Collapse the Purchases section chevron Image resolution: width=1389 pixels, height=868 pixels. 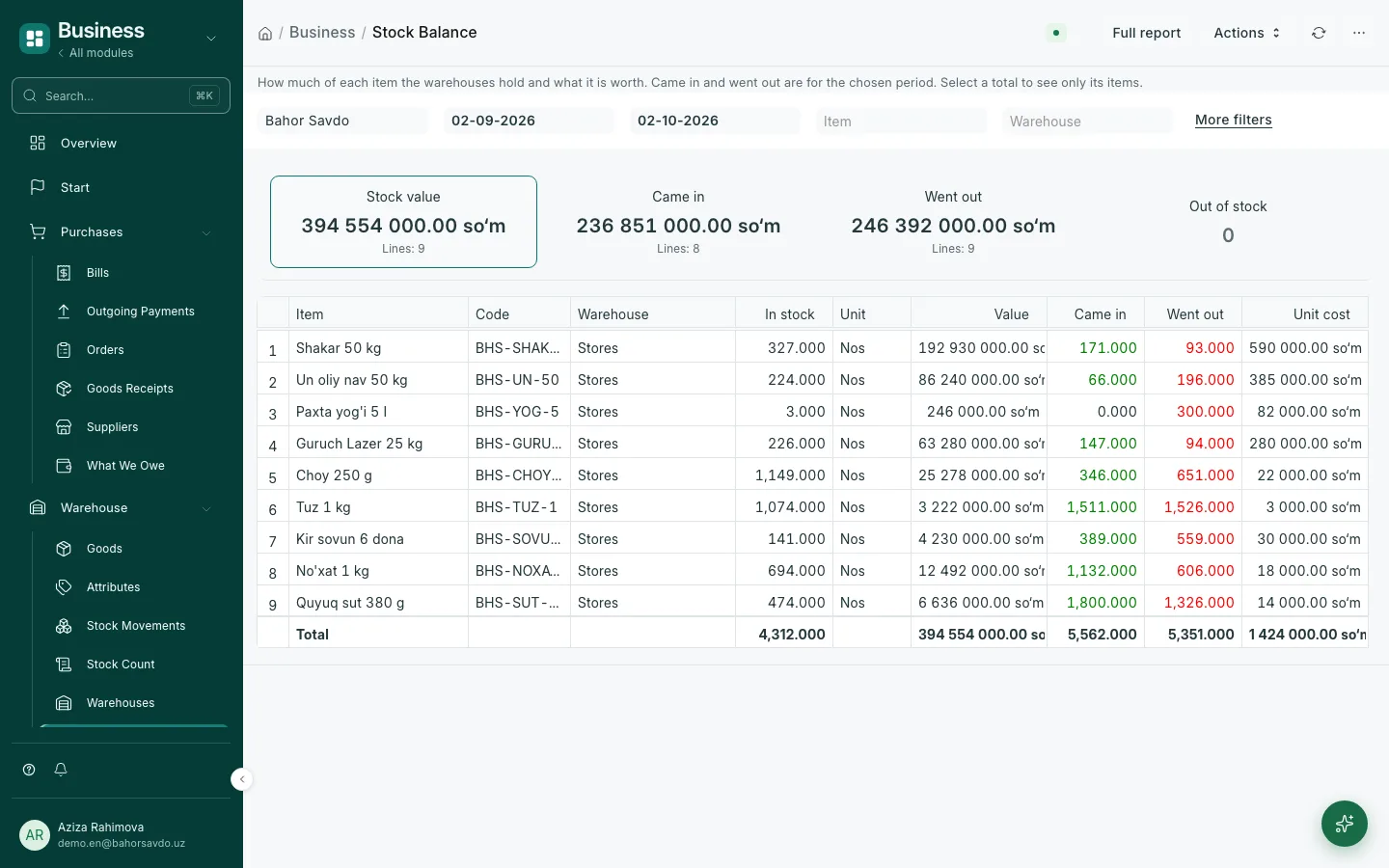(x=206, y=232)
